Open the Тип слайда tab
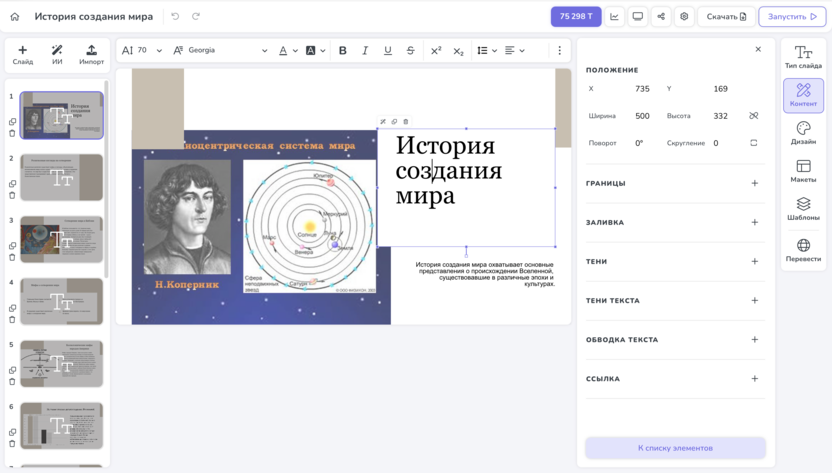This screenshot has width=832, height=473. click(x=803, y=57)
